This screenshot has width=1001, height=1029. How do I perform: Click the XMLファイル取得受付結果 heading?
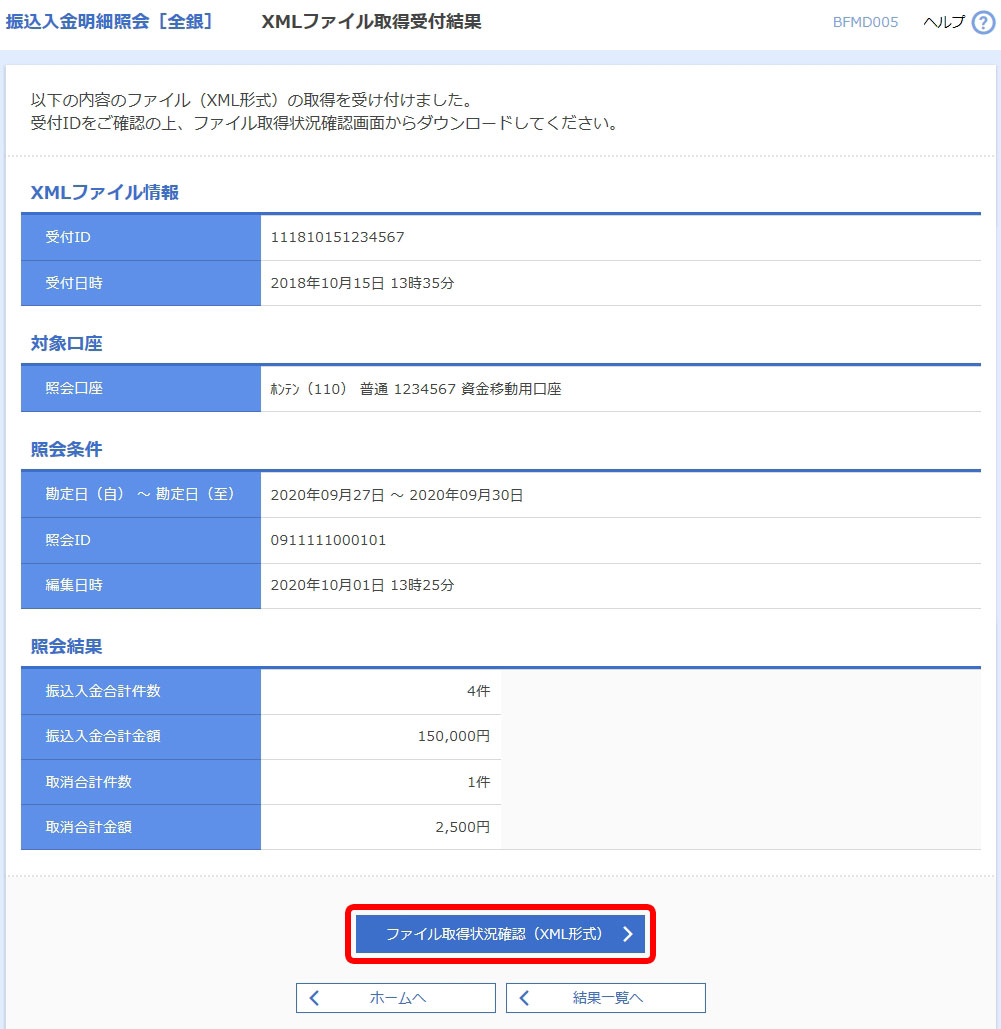point(372,22)
